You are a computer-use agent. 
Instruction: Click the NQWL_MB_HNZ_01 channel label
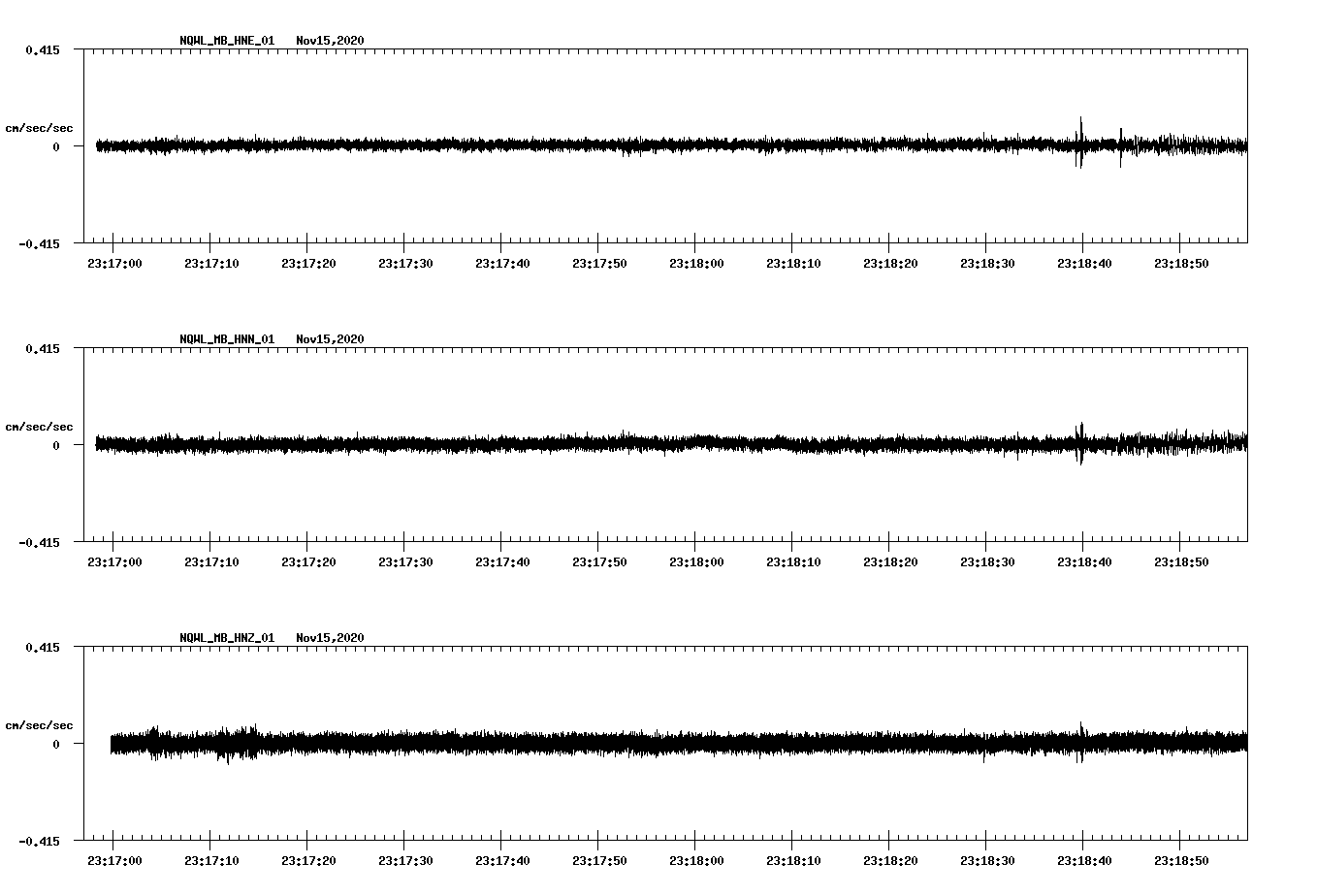coord(225,638)
